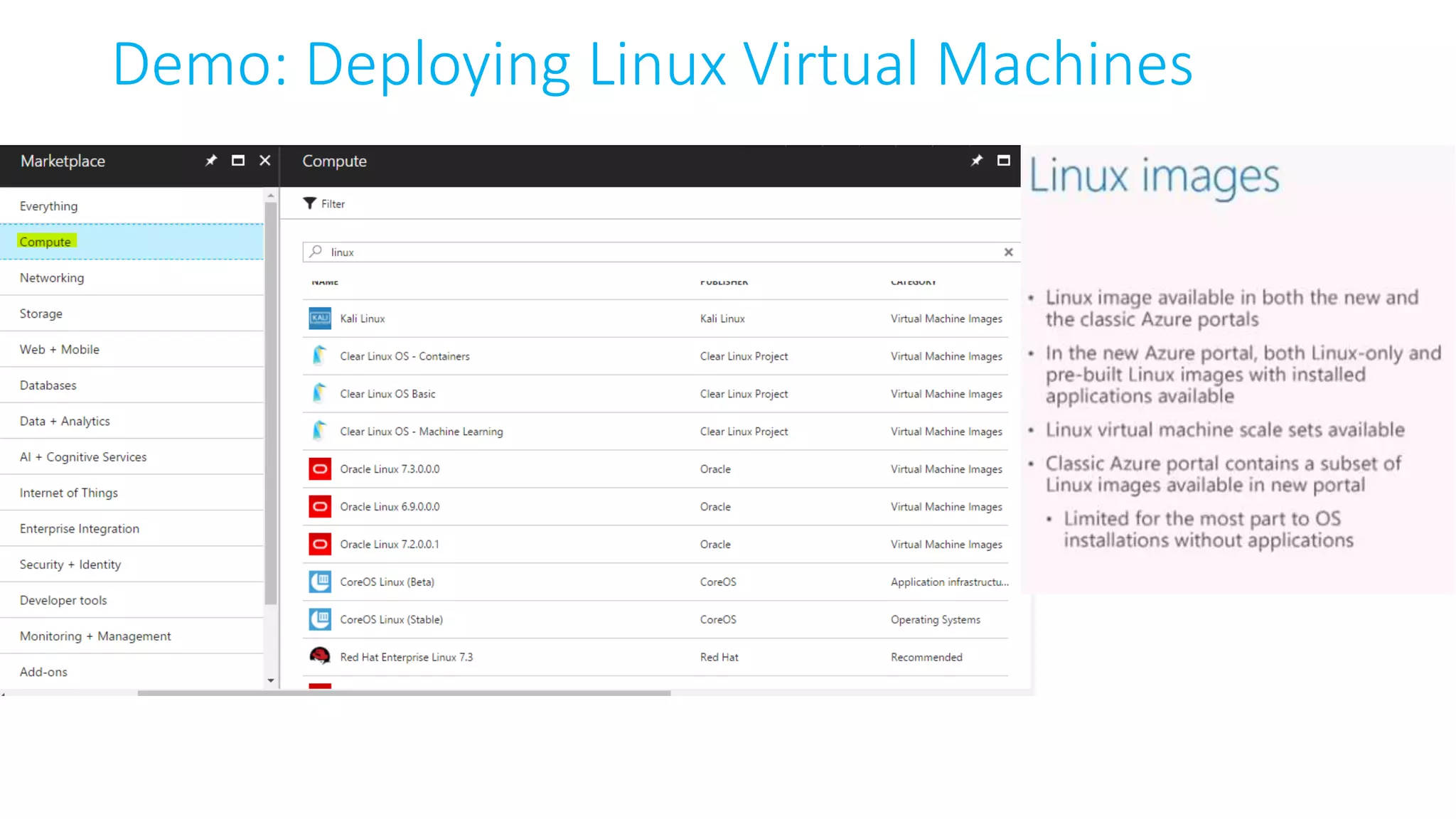Viewport: 1456px width, 819px height.
Task: Click the Operating Systems category cell
Action: 935,620
